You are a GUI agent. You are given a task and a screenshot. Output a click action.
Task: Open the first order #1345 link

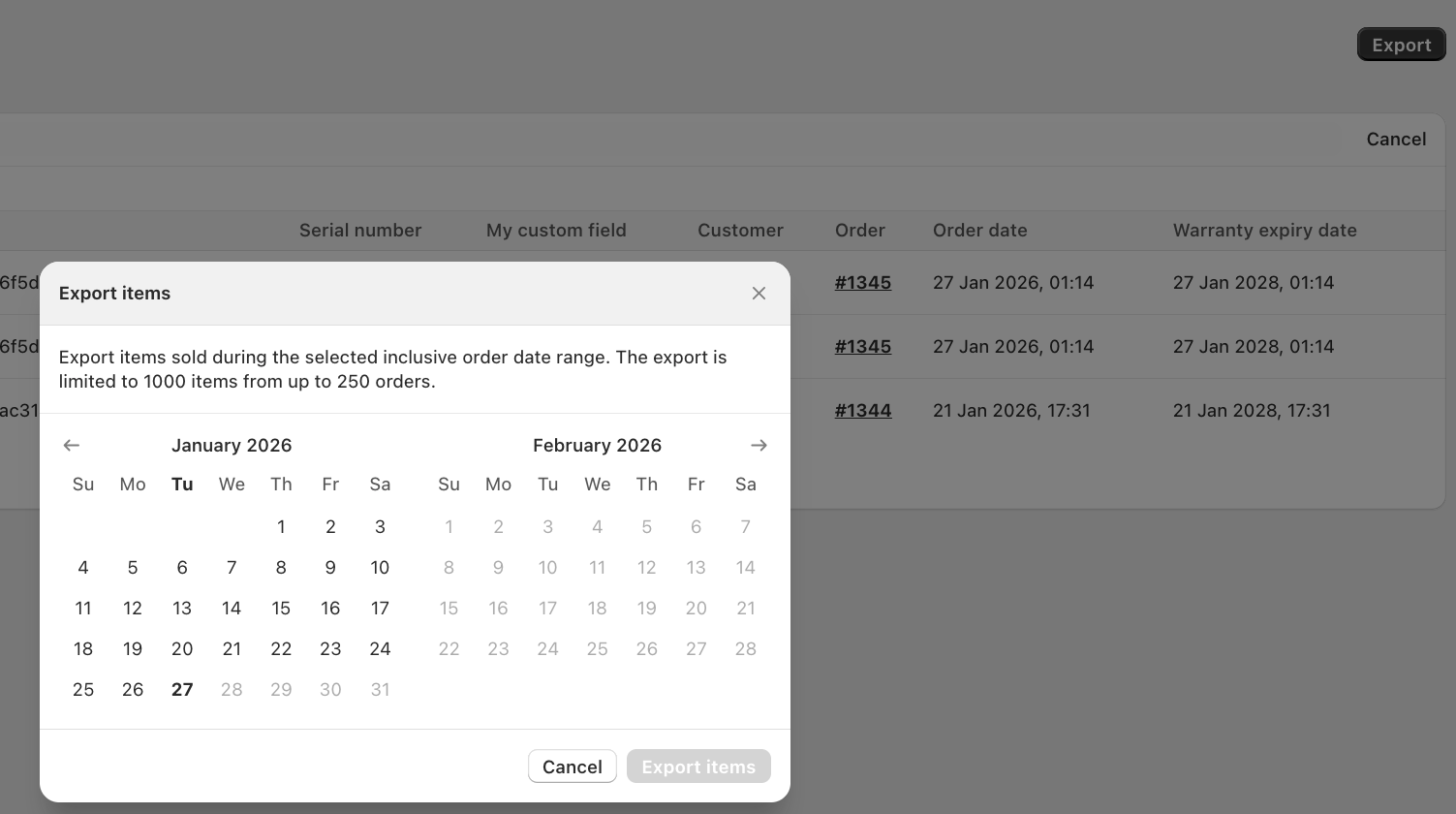862,283
